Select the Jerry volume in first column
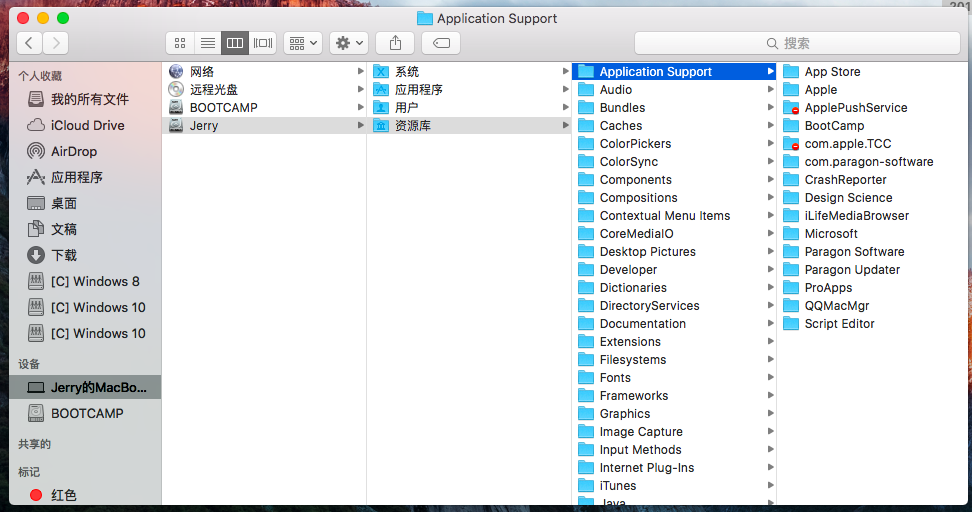 [204, 126]
